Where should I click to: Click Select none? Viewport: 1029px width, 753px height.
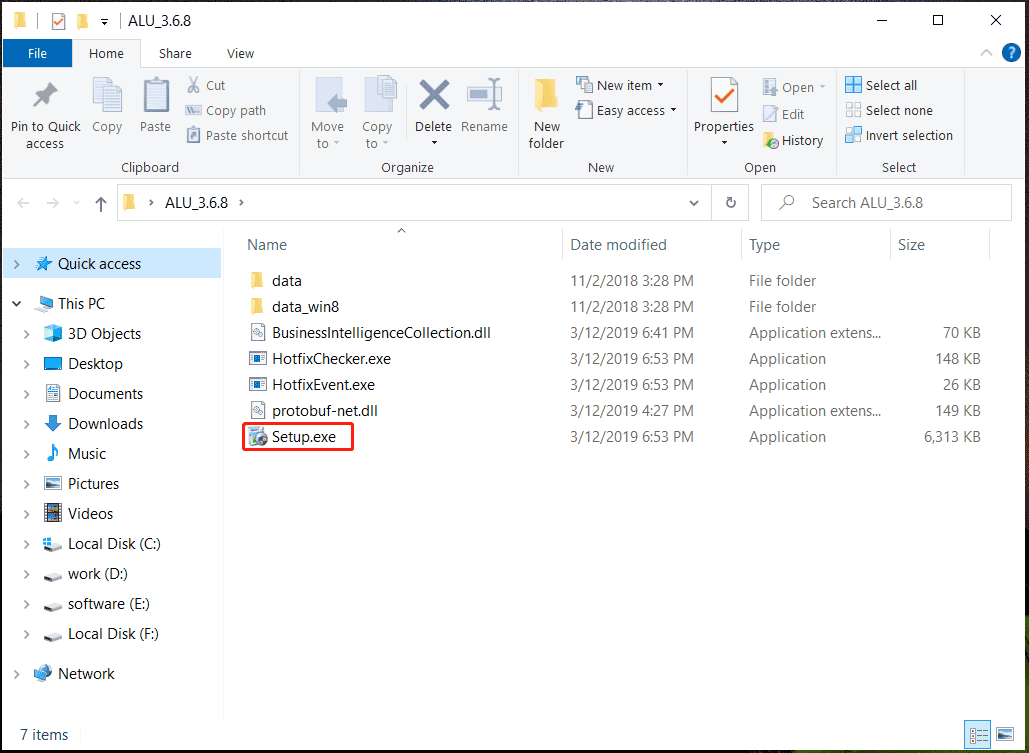pyautogui.click(x=889, y=110)
